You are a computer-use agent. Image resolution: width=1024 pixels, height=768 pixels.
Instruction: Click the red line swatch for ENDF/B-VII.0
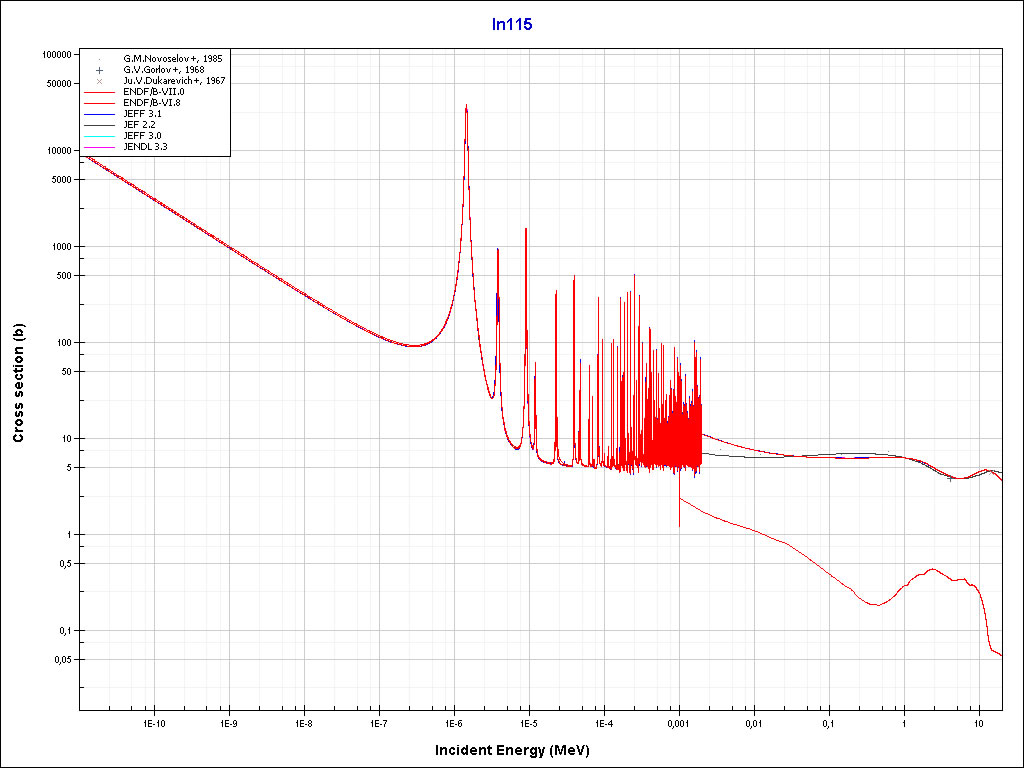(x=100, y=92)
